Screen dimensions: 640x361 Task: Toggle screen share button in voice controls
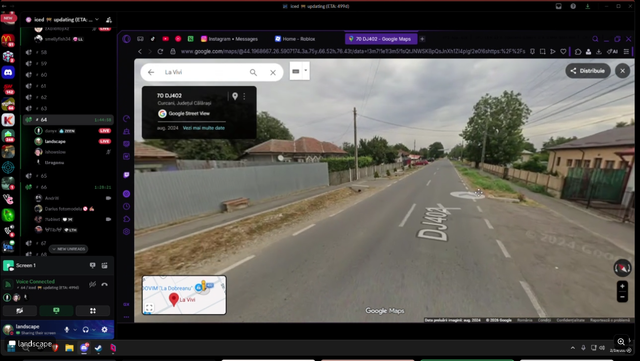56,311
